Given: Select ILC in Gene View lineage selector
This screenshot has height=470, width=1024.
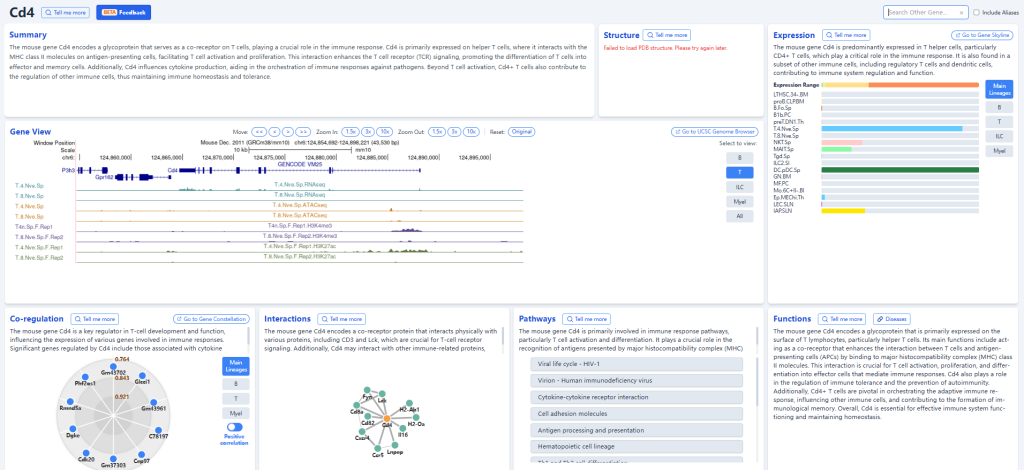Looking at the screenshot, I should point(739,187).
